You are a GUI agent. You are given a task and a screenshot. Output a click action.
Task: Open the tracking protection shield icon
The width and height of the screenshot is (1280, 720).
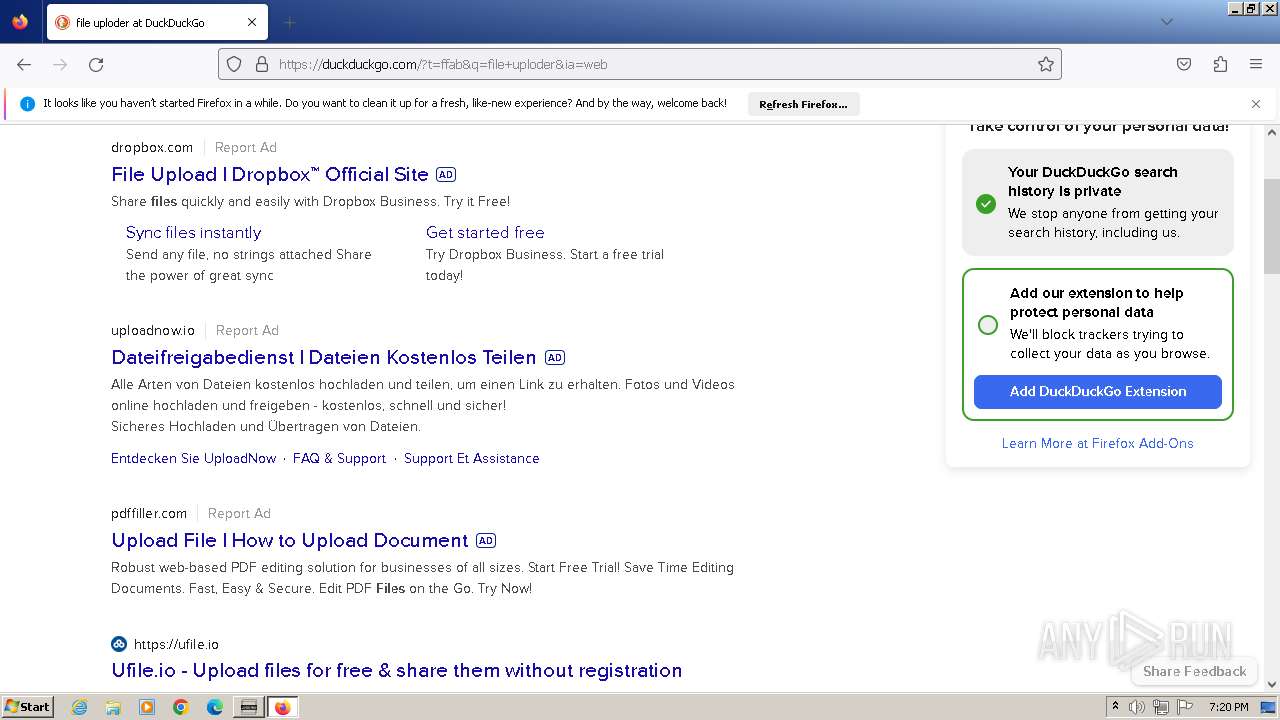[234, 64]
